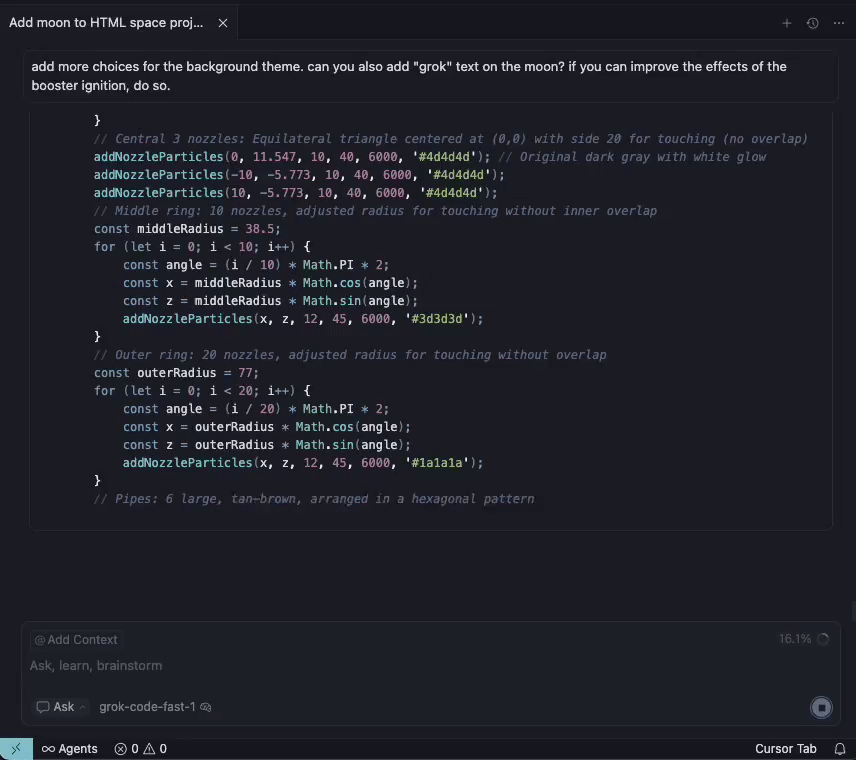This screenshot has height=760, width=856.
Task: Click the user prompt message box
Action: click(430, 76)
